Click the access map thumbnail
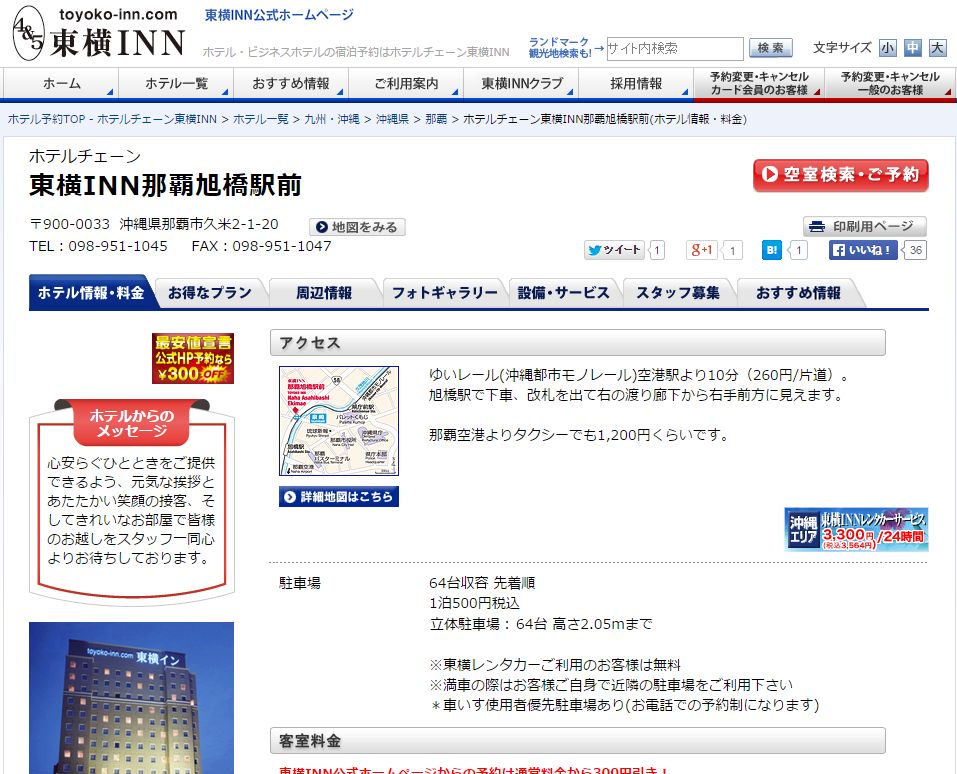The width and height of the screenshot is (957, 774). 339,421
